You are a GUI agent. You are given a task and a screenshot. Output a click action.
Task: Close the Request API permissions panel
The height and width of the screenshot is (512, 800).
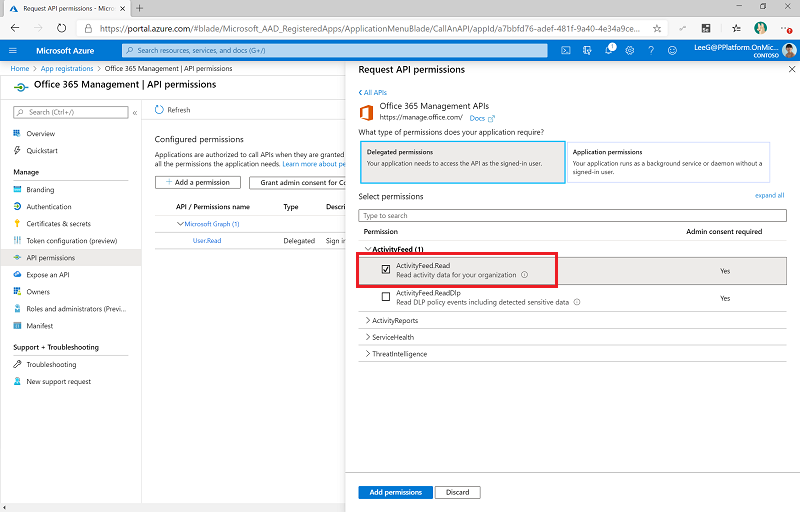[792, 69]
